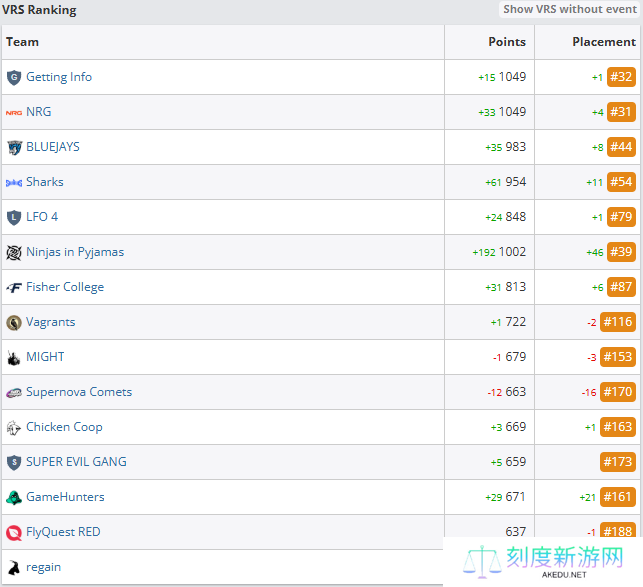Click LFO 4 points value 848
This screenshot has width=643, height=587.
coord(516,217)
